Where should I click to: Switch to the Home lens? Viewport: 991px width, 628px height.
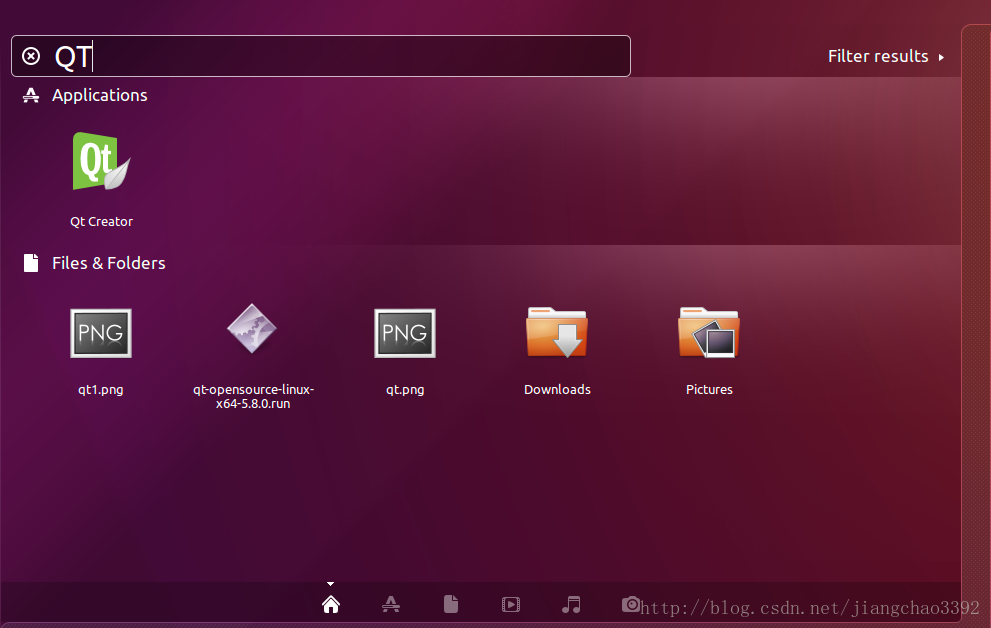(331, 605)
